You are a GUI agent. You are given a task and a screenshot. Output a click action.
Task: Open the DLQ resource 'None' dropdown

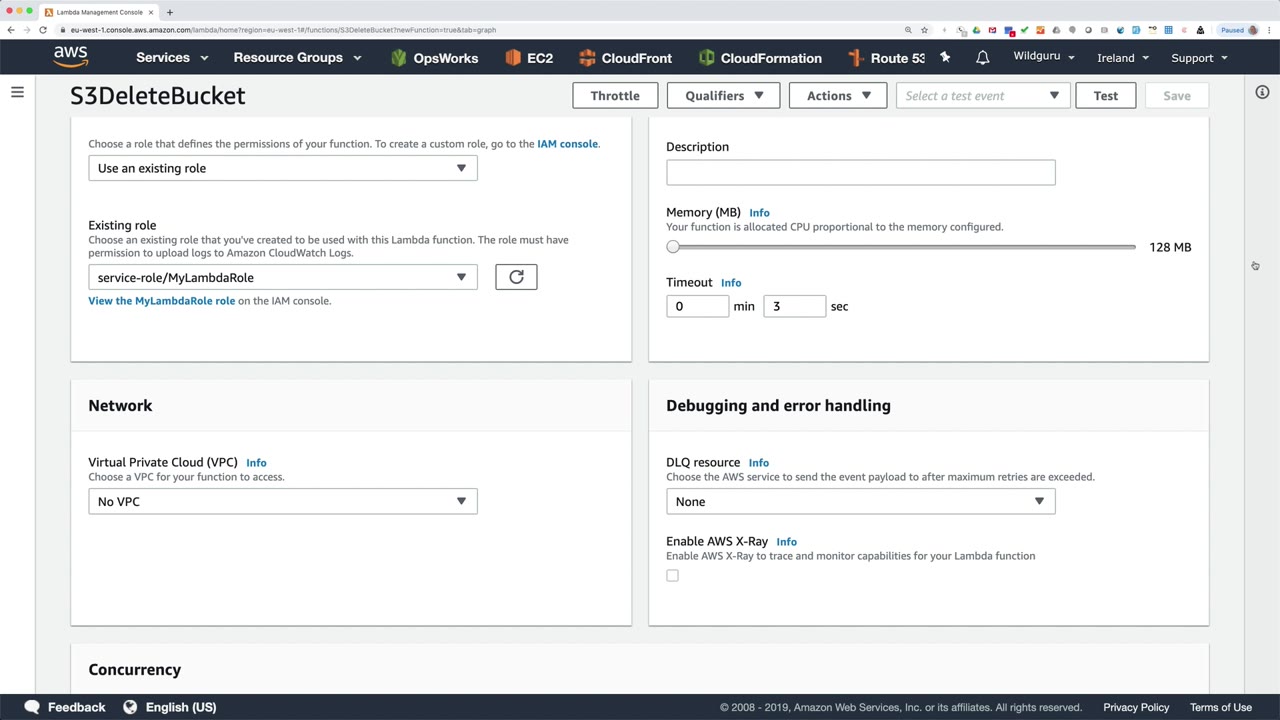pos(861,501)
